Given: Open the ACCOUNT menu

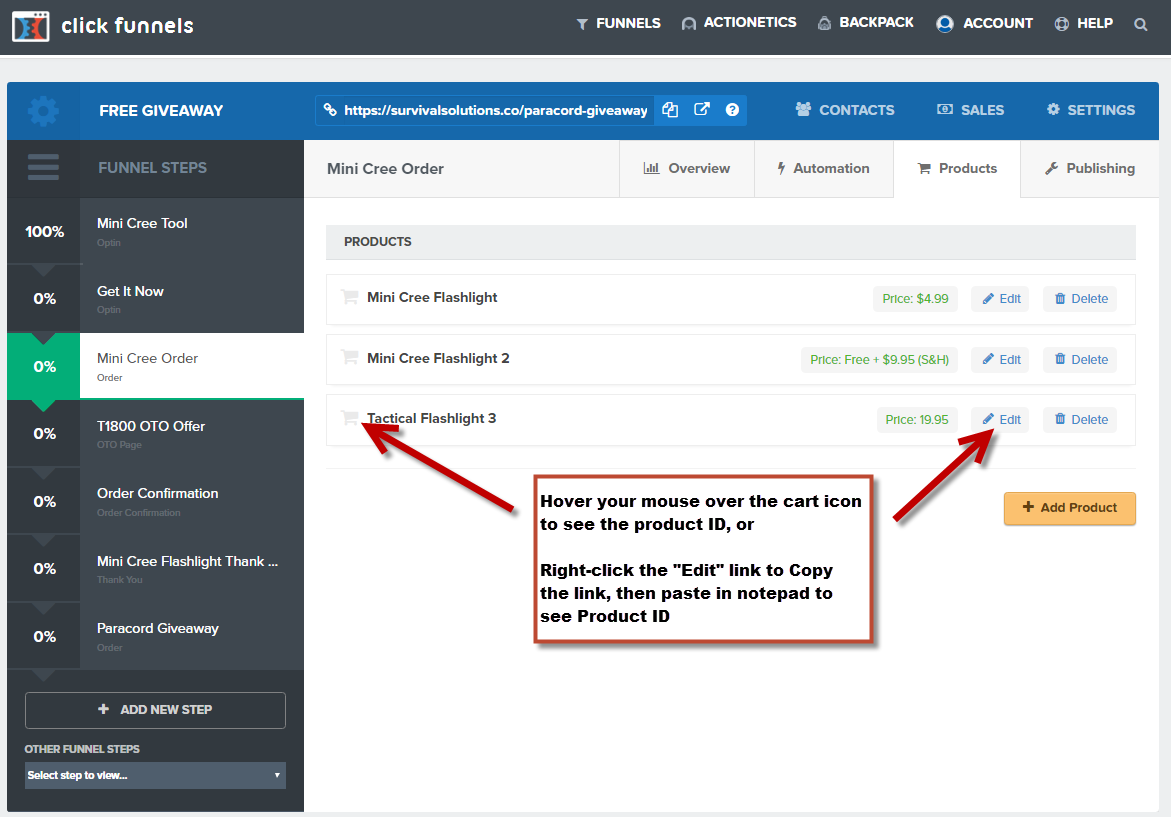Looking at the screenshot, I should pos(984,23).
